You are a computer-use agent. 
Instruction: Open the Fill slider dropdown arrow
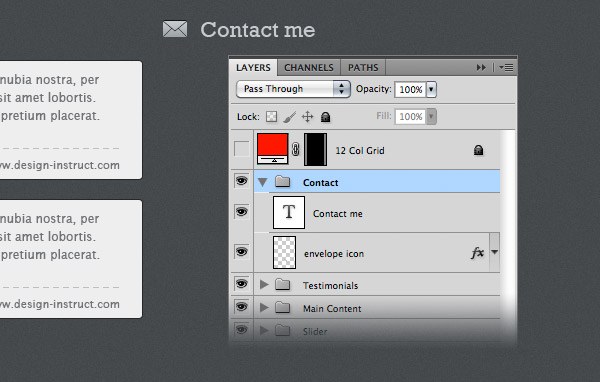pos(431,117)
